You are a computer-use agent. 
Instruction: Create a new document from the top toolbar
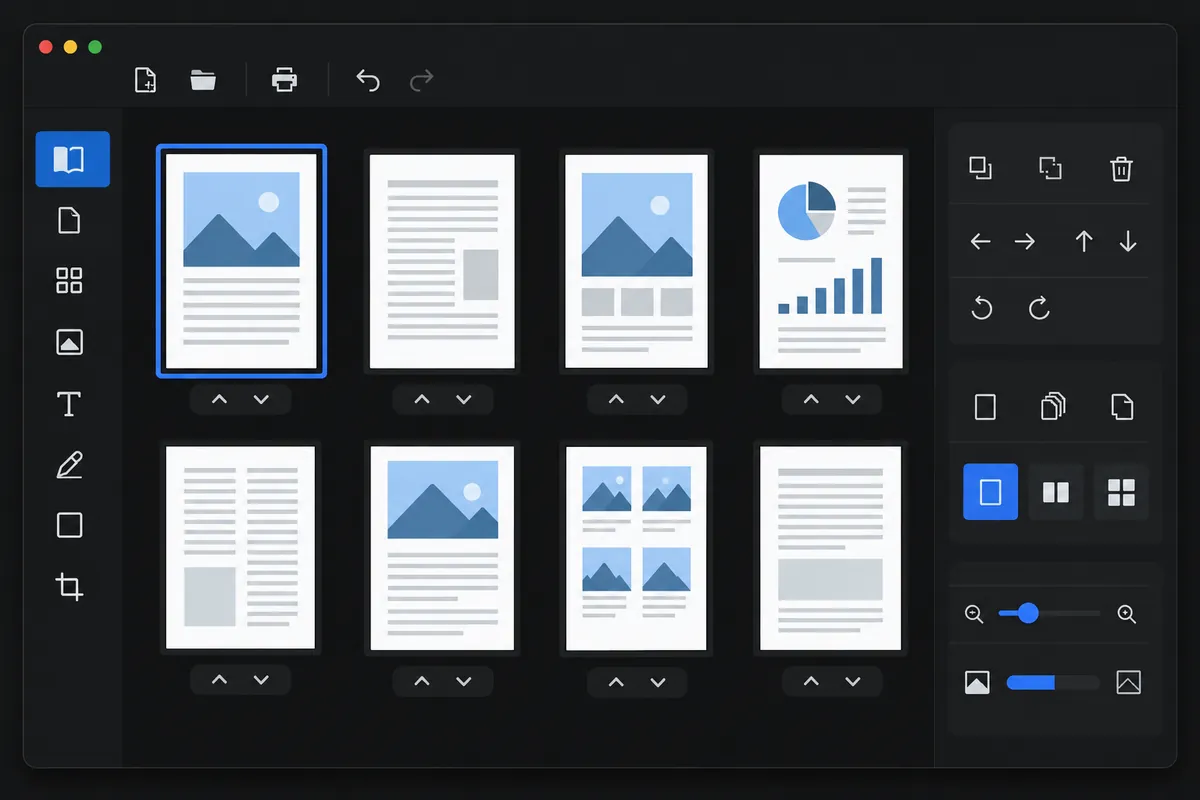[146, 80]
